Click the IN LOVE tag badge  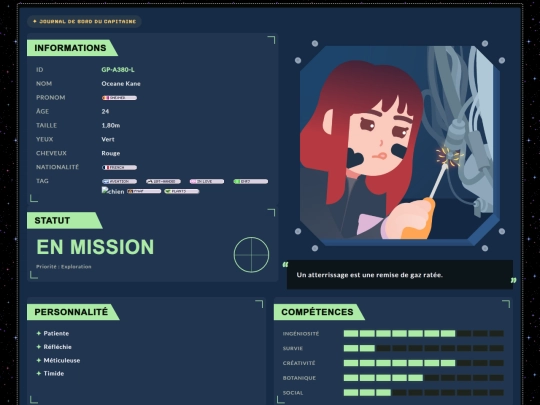[207, 181]
